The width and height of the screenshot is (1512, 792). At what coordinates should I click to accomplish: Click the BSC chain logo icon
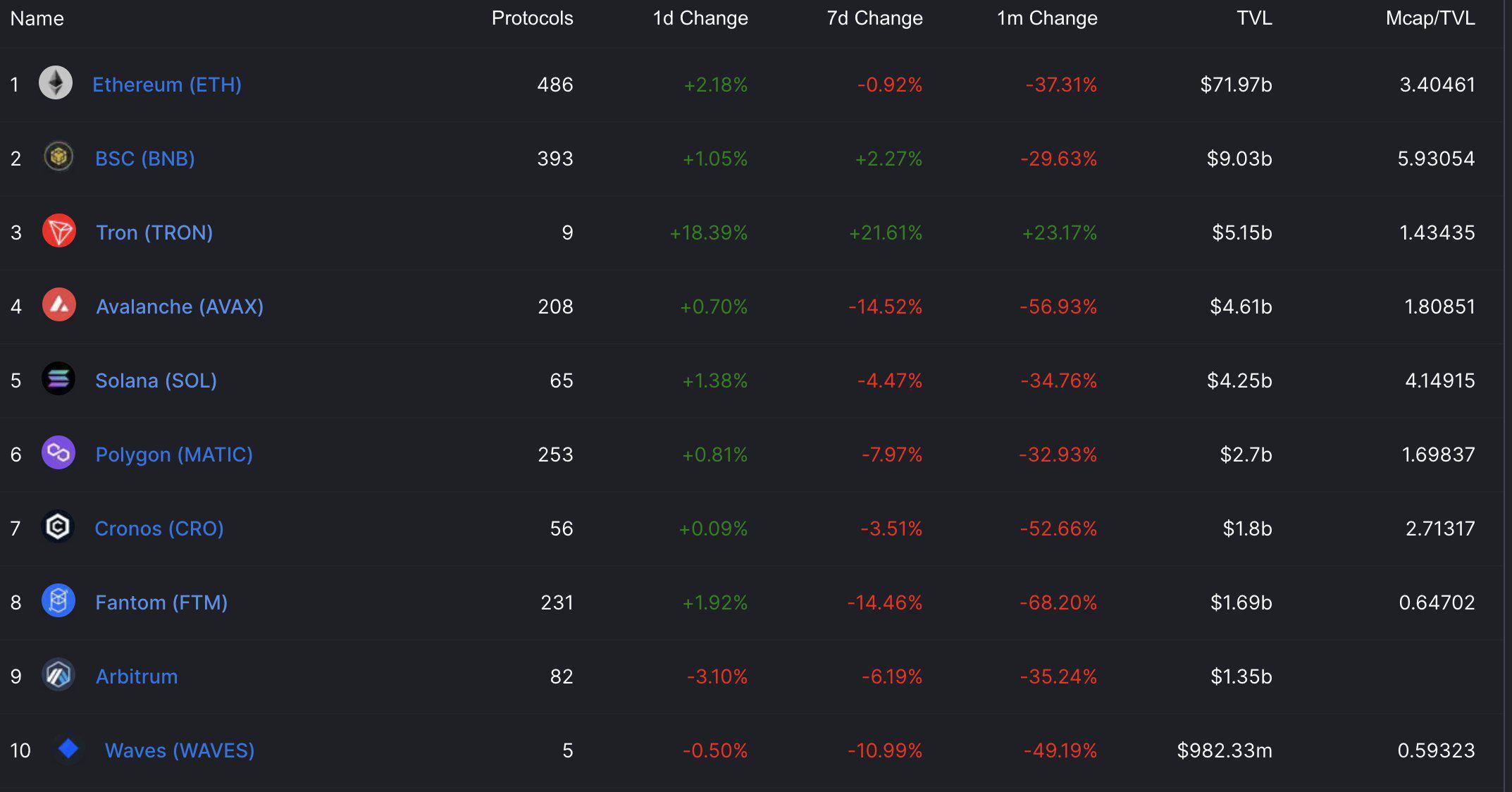click(58, 156)
